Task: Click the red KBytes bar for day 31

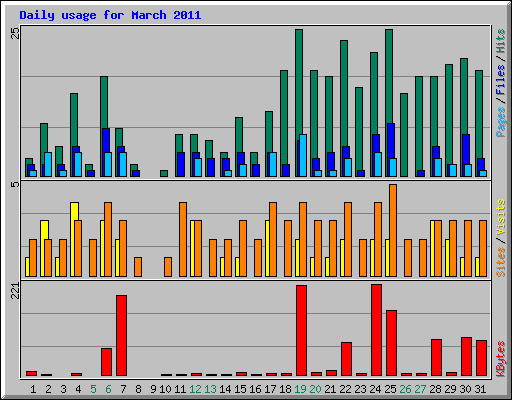Action: [x=481, y=358]
